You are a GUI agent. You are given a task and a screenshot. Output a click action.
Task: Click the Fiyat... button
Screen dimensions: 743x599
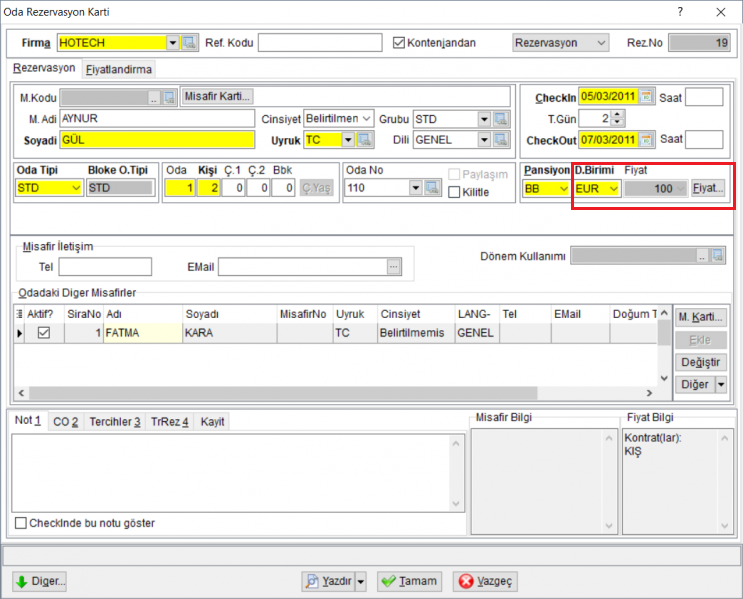point(708,188)
